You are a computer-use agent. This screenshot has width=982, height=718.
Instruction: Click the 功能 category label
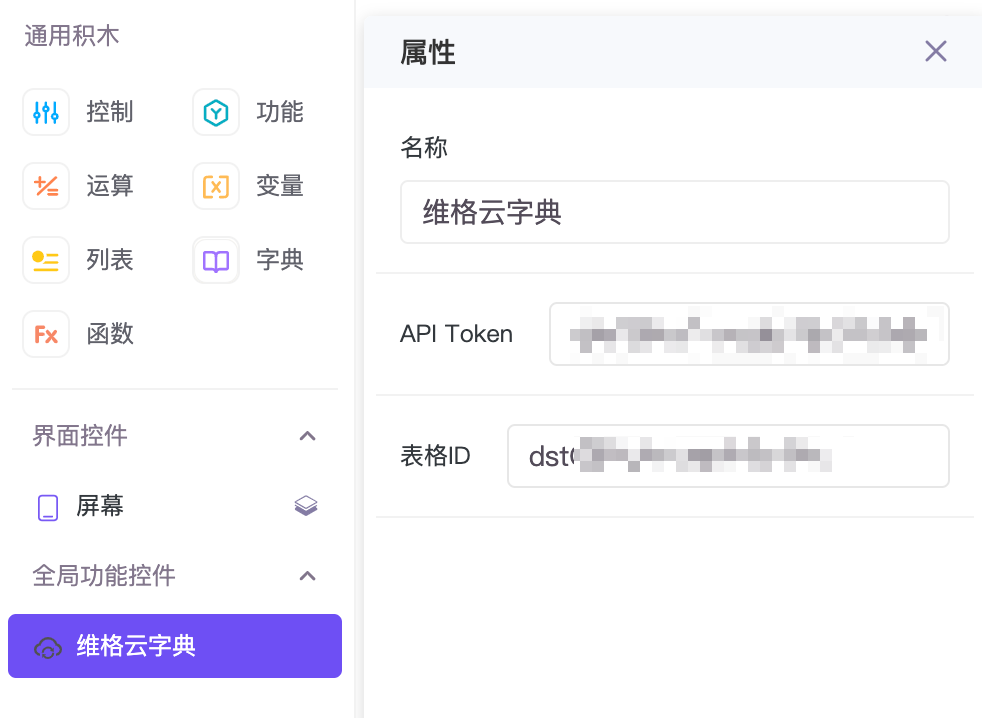coord(280,112)
